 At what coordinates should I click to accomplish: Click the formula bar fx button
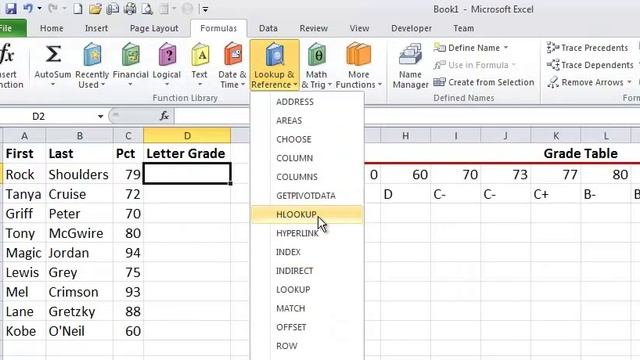click(164, 116)
